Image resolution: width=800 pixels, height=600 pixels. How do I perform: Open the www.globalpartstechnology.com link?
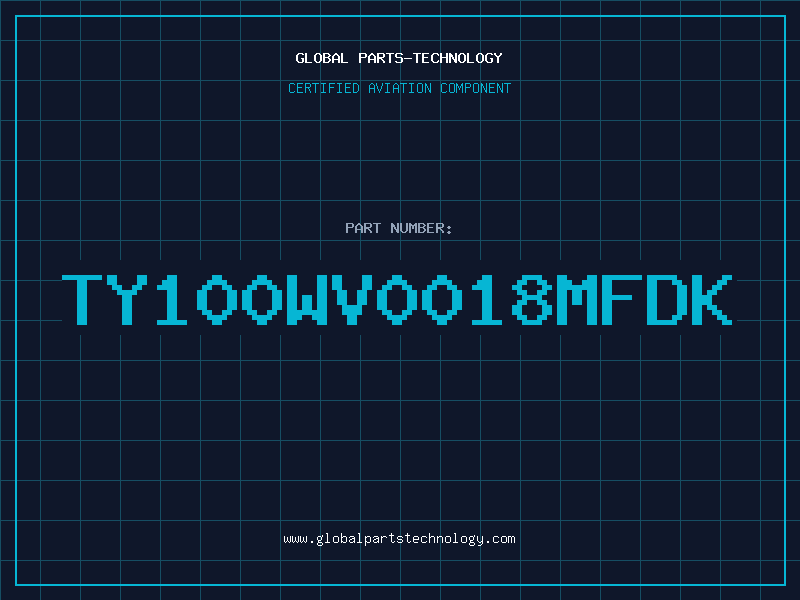(399, 539)
